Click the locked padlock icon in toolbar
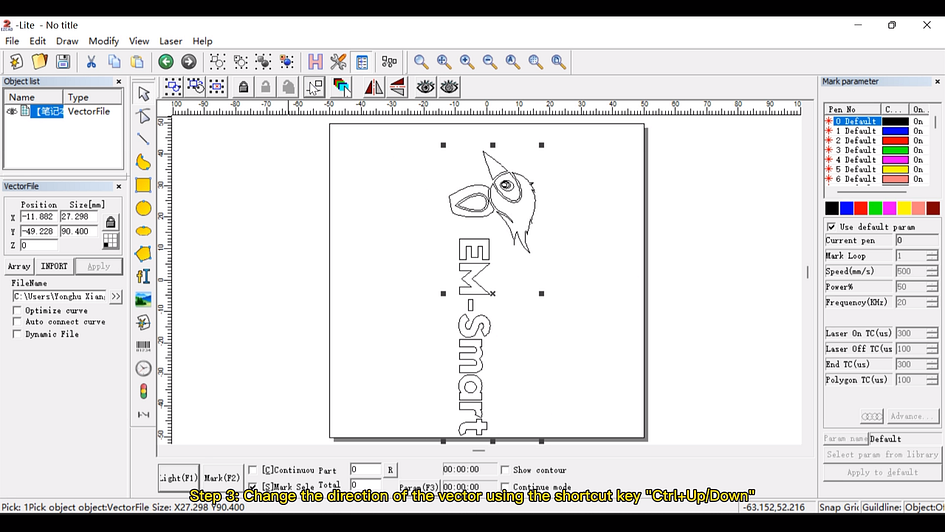This screenshot has height=532, width=945. pyautogui.click(x=243, y=87)
